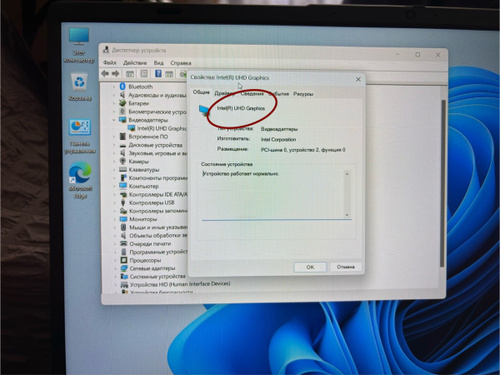The height and width of the screenshot is (375, 500).
Task: Switch to the Драйвер tab
Action: click(224, 93)
